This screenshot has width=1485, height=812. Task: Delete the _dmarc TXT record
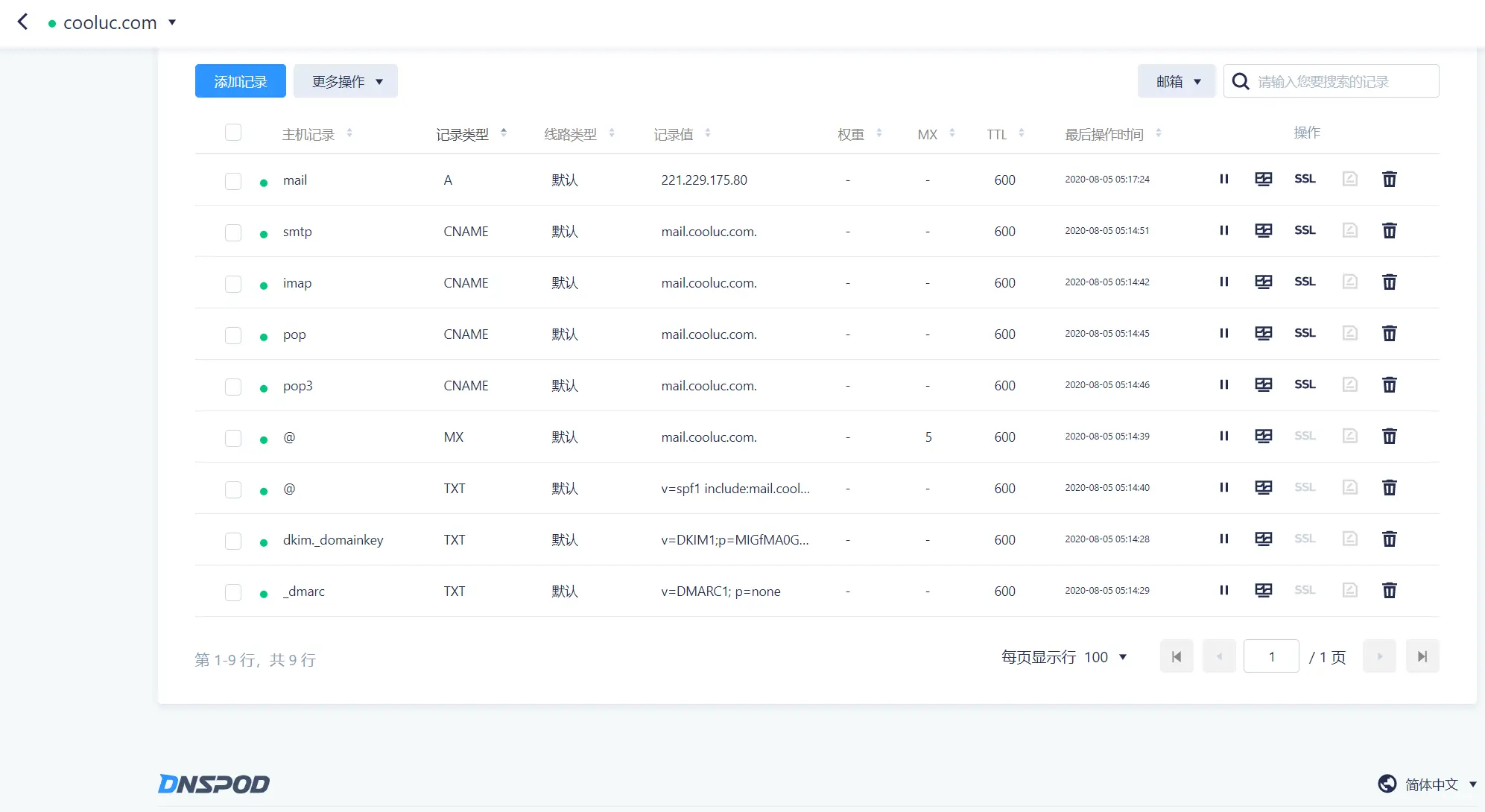(1390, 590)
